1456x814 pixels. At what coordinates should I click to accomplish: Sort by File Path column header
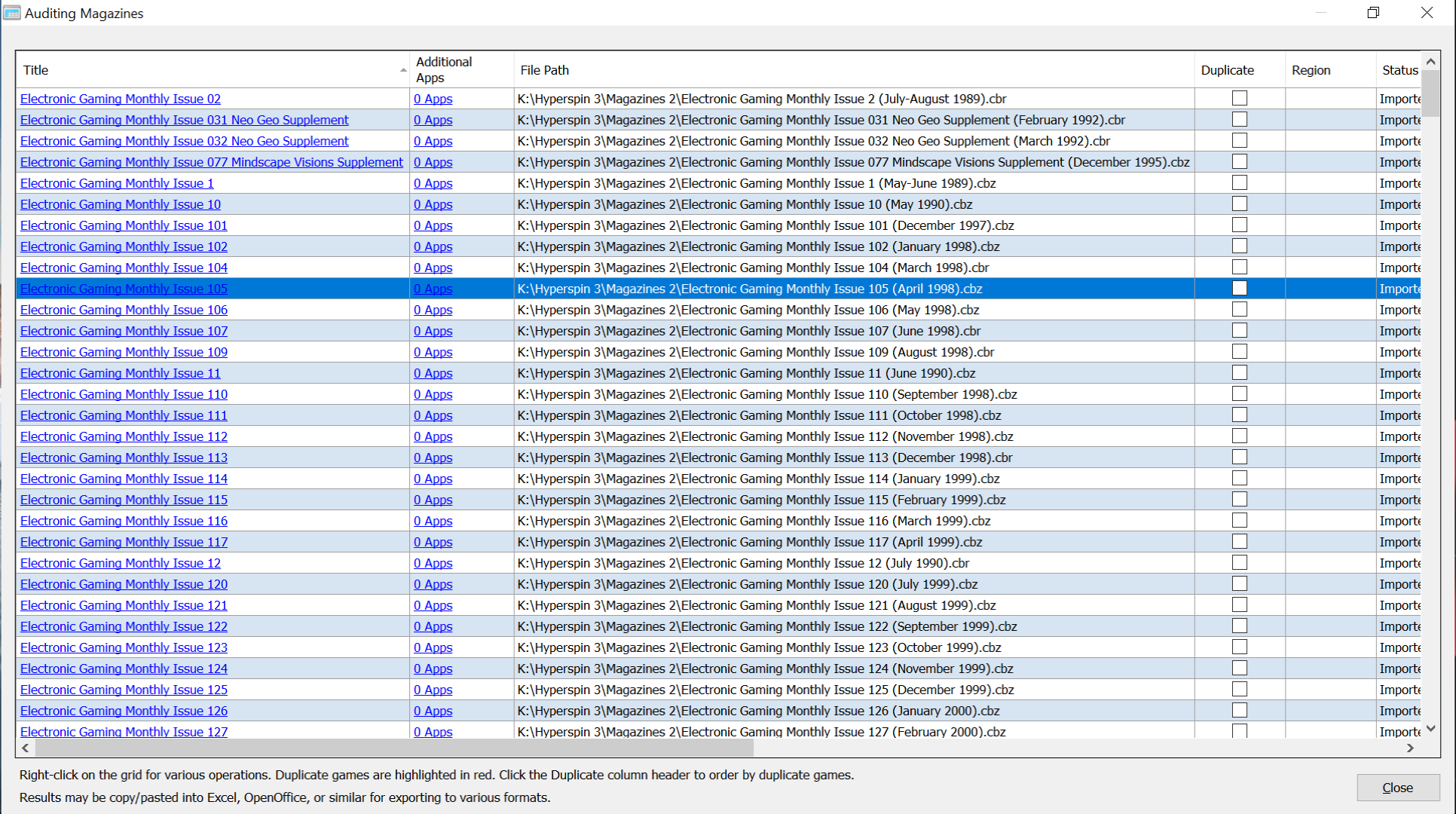pyautogui.click(x=855, y=70)
